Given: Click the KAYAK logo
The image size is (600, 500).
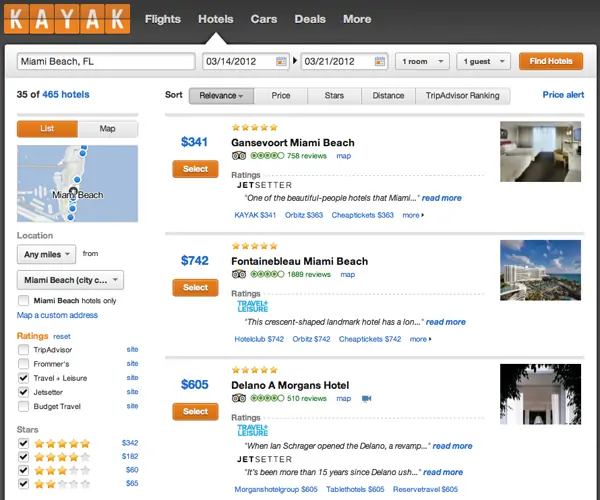Looking at the screenshot, I should coord(67,19).
